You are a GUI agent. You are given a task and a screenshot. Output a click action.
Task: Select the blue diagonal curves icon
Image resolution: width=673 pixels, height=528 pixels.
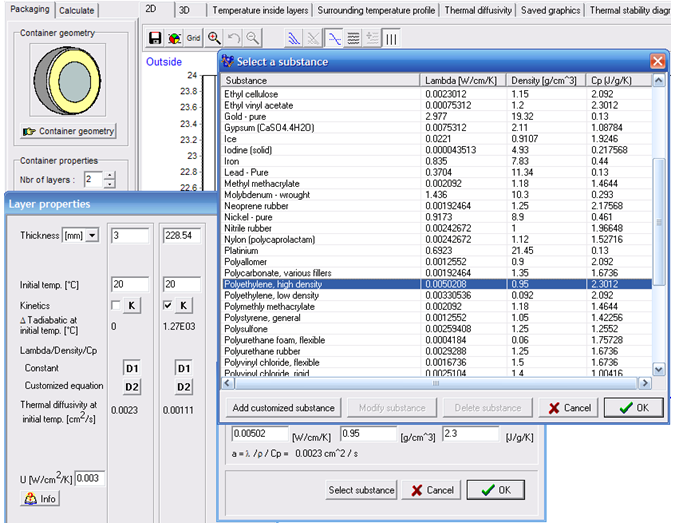(294, 39)
